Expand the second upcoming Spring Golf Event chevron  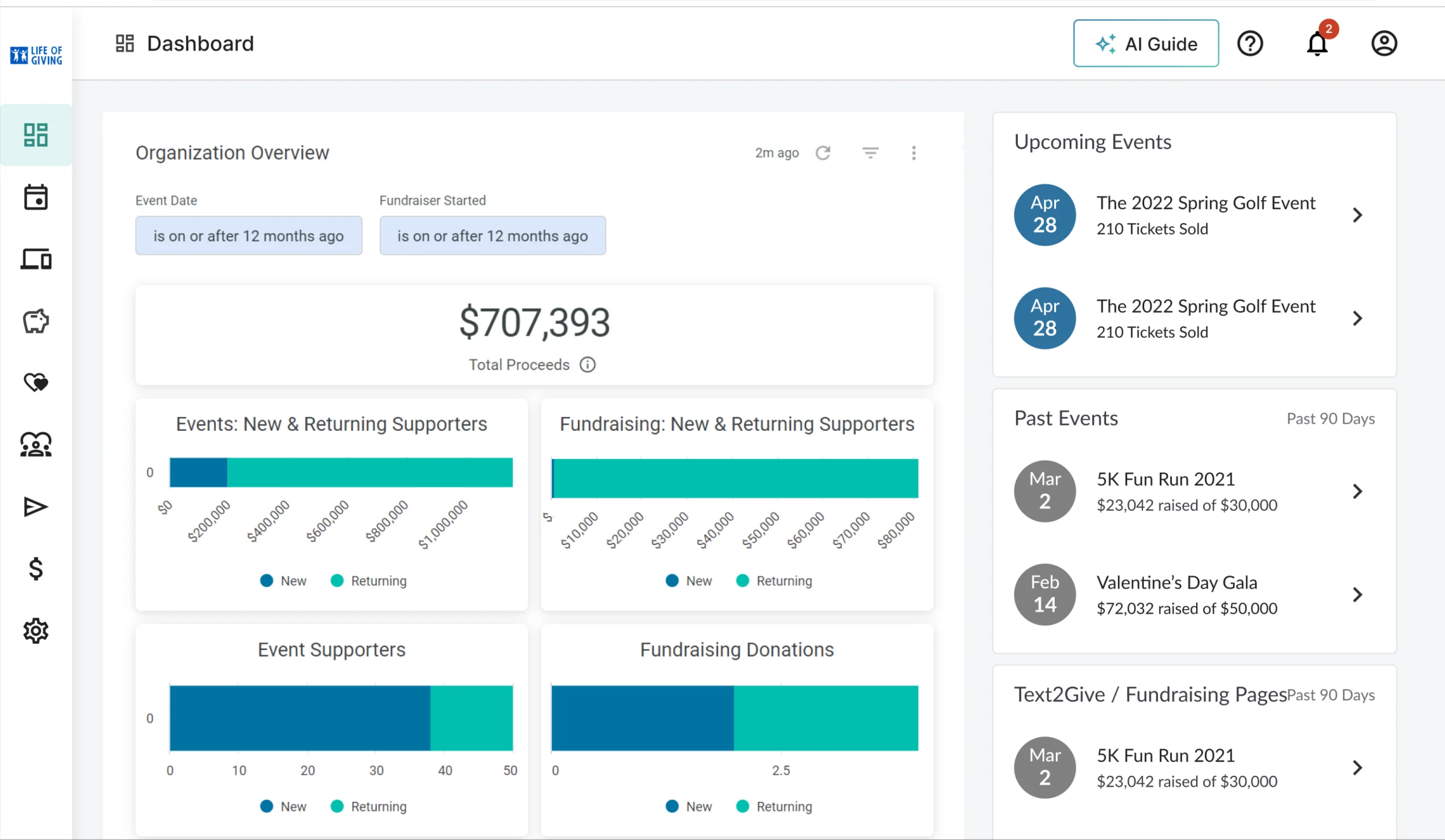[1358, 319]
